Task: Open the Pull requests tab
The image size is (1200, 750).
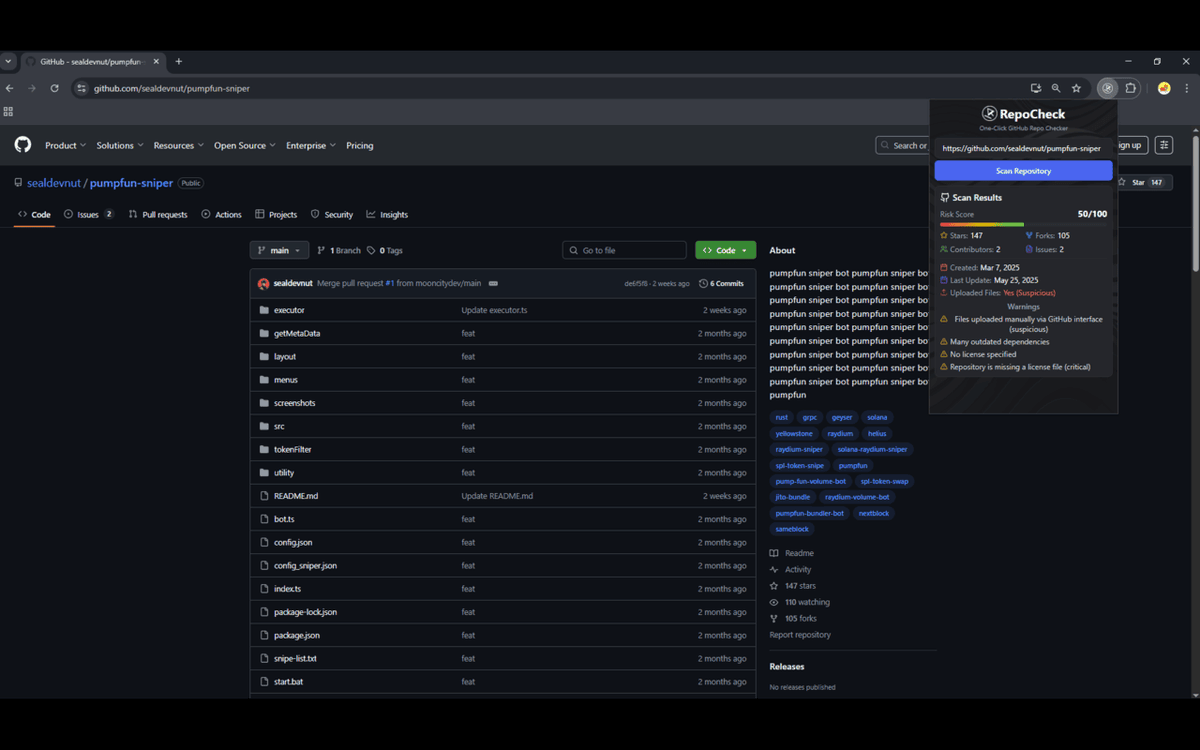Action: pos(158,214)
